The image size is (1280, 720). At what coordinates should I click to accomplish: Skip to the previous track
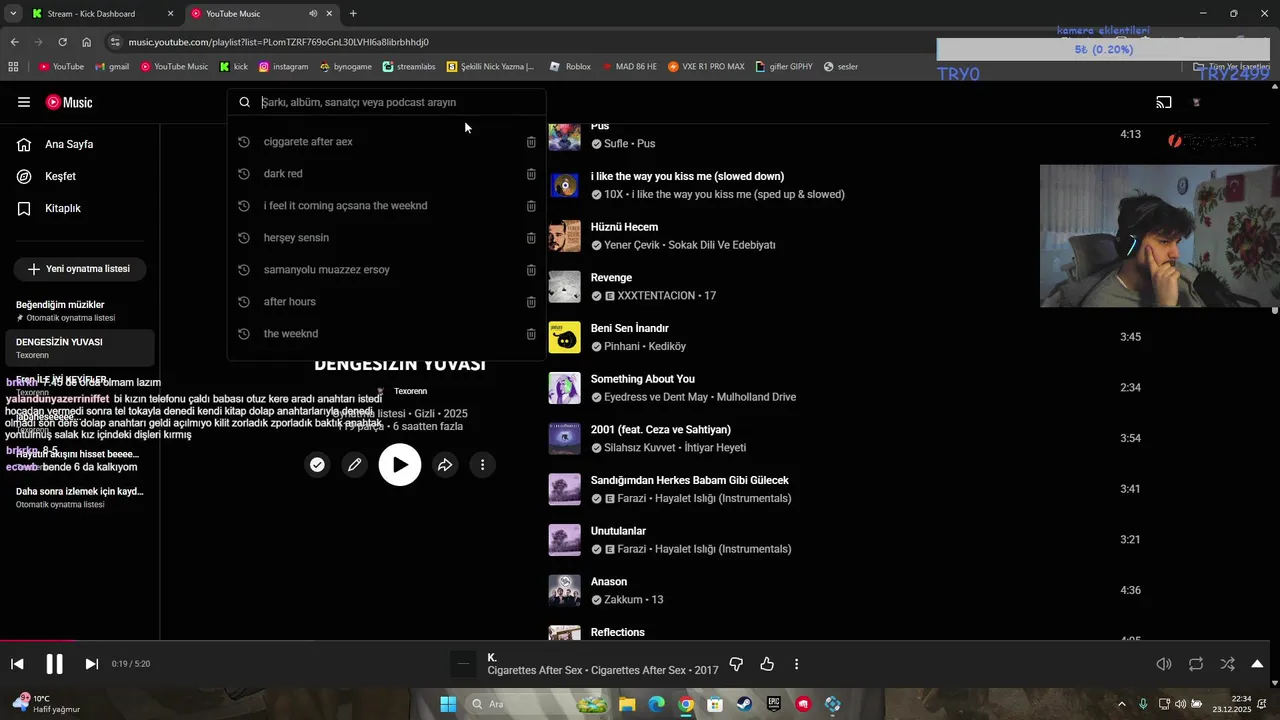pos(17,664)
